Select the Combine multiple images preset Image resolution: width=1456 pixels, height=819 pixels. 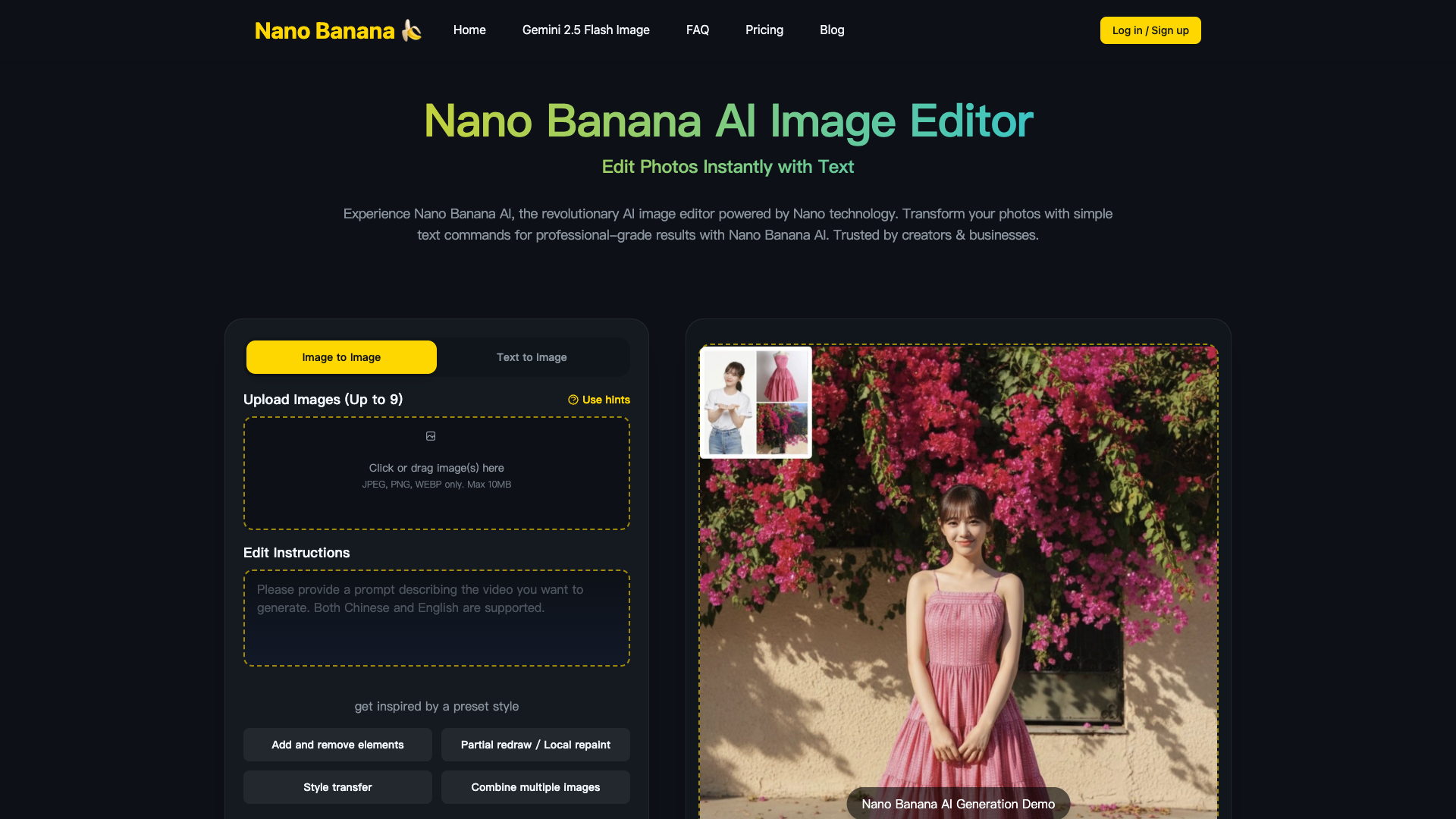(535, 787)
